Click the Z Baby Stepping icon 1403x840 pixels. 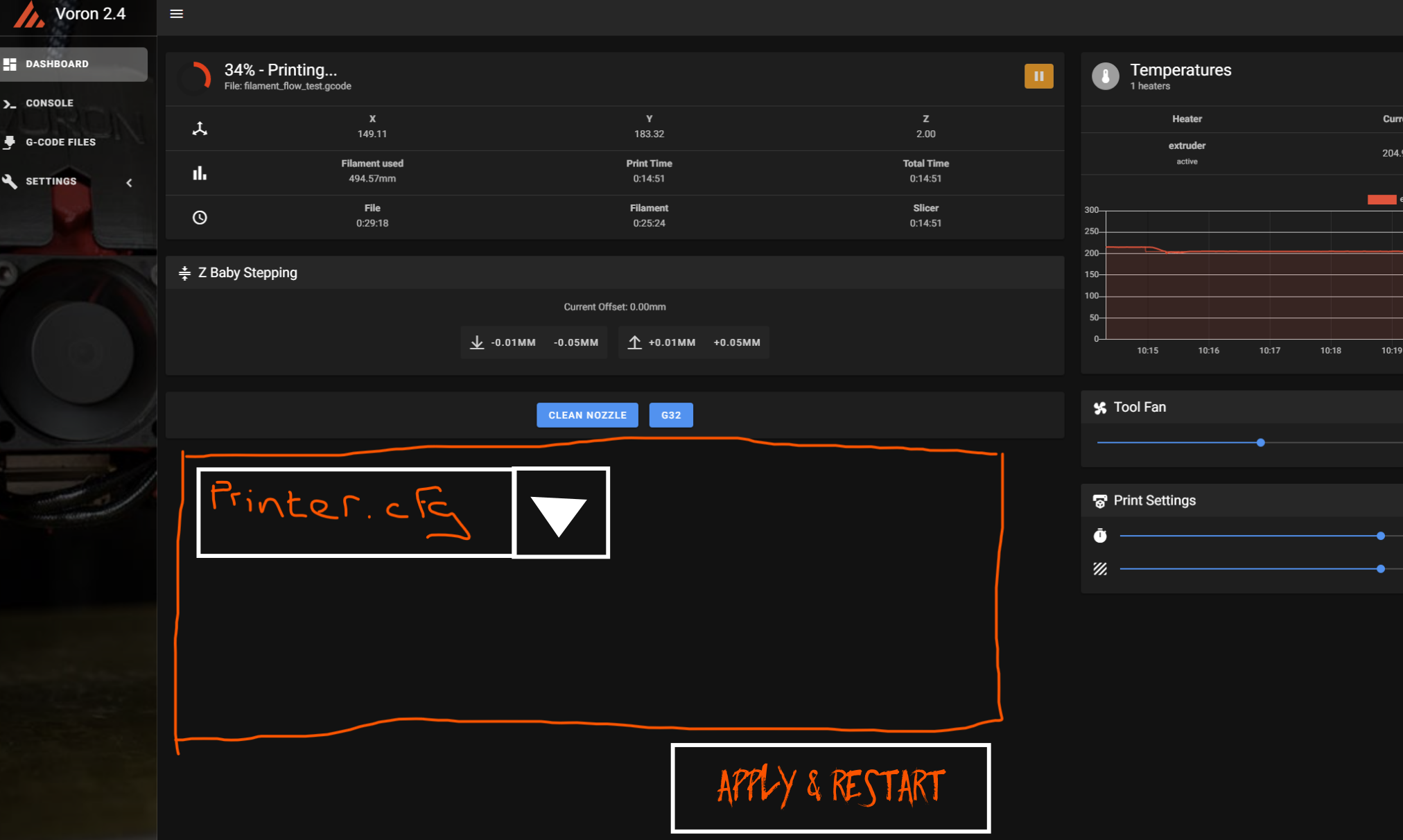(x=184, y=272)
